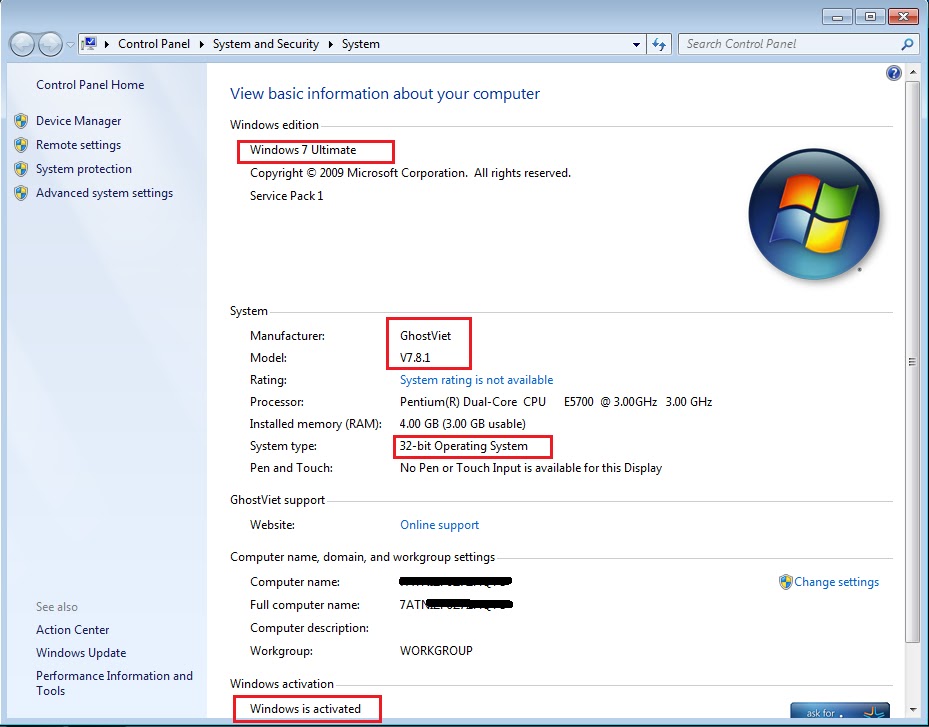Click the Help question mark icon
929x727 pixels.
pos(893,72)
